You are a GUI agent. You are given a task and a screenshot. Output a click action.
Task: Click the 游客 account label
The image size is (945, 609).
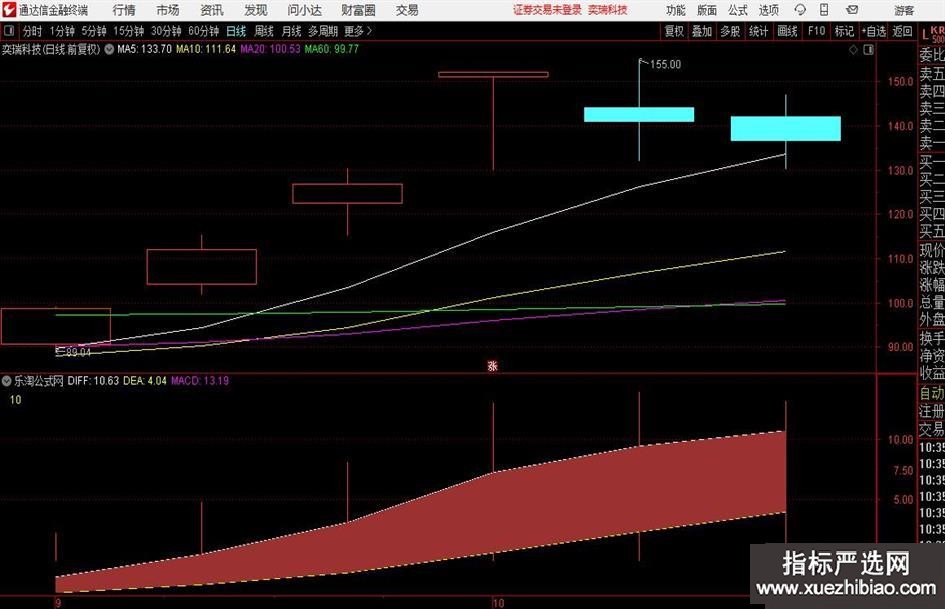[904, 10]
